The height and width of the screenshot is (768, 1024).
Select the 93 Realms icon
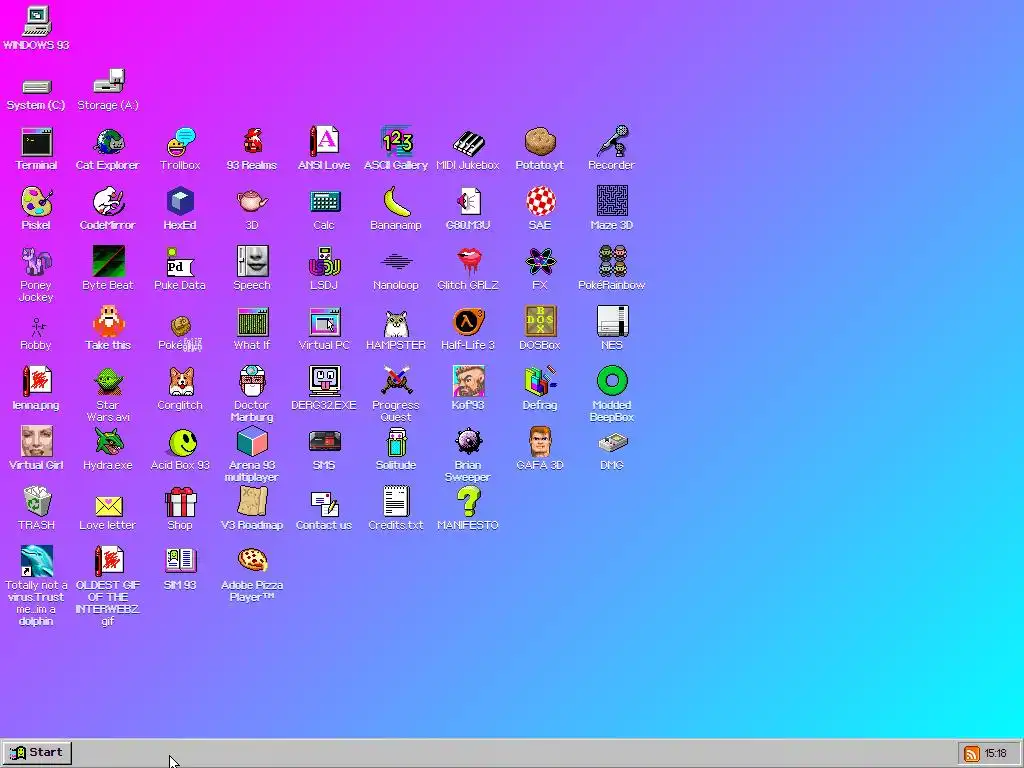[252, 142]
